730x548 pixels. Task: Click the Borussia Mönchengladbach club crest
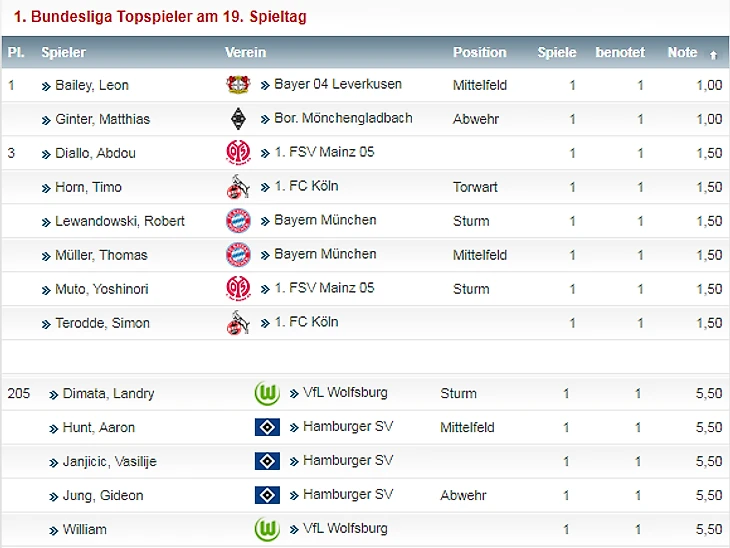pyautogui.click(x=236, y=119)
